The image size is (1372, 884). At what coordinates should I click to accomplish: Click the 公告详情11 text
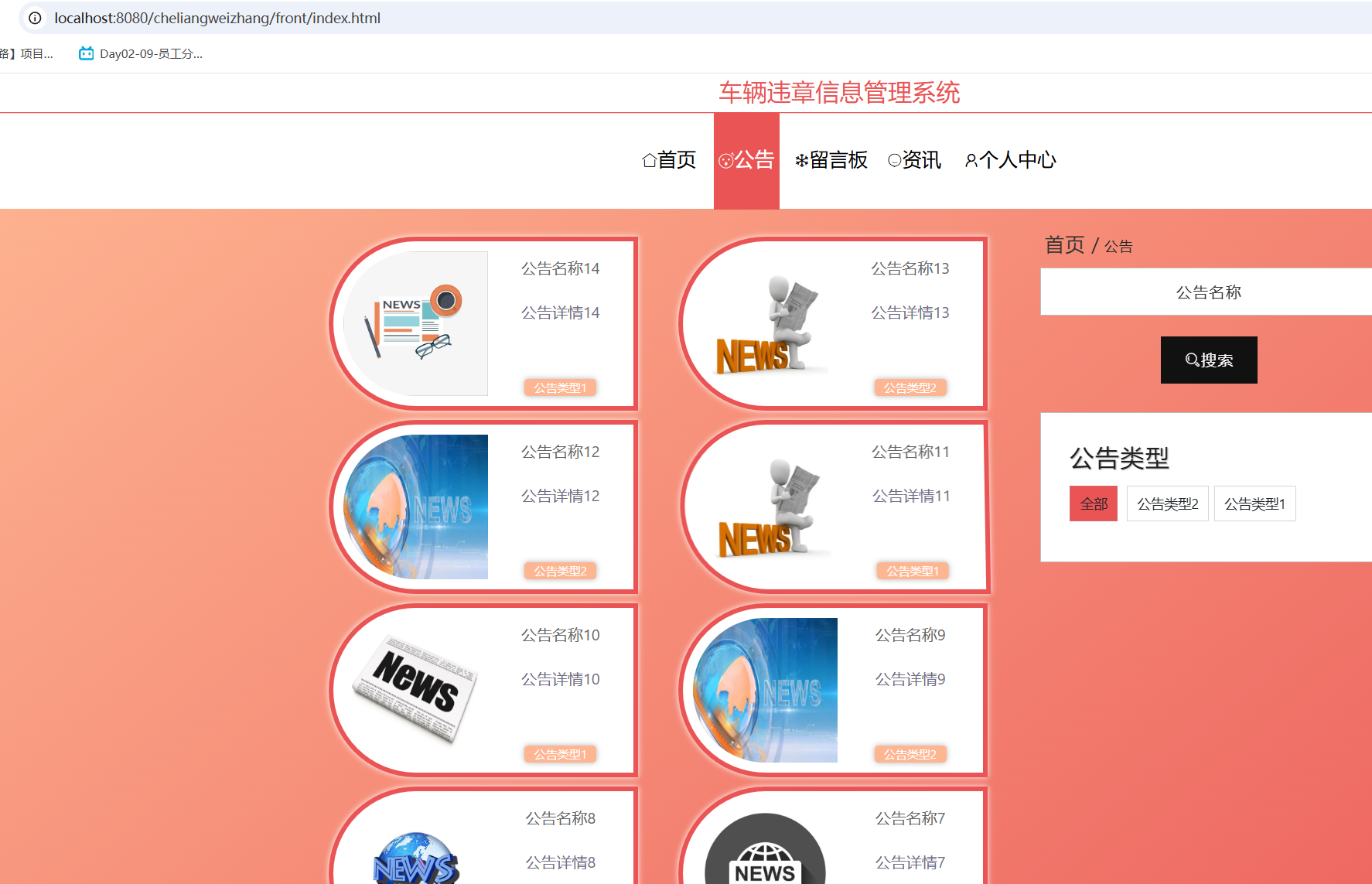coord(912,496)
